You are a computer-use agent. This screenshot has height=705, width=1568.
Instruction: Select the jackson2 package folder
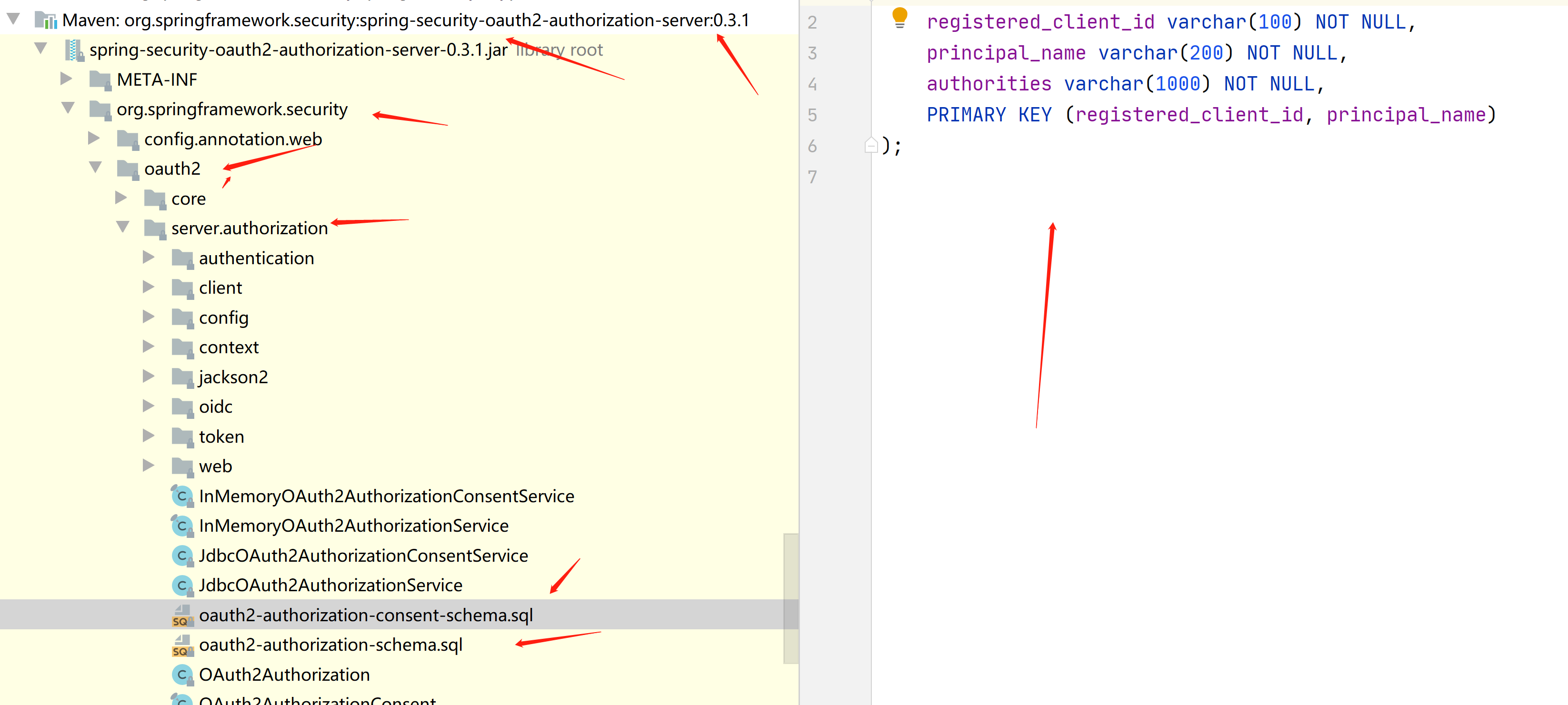(233, 377)
